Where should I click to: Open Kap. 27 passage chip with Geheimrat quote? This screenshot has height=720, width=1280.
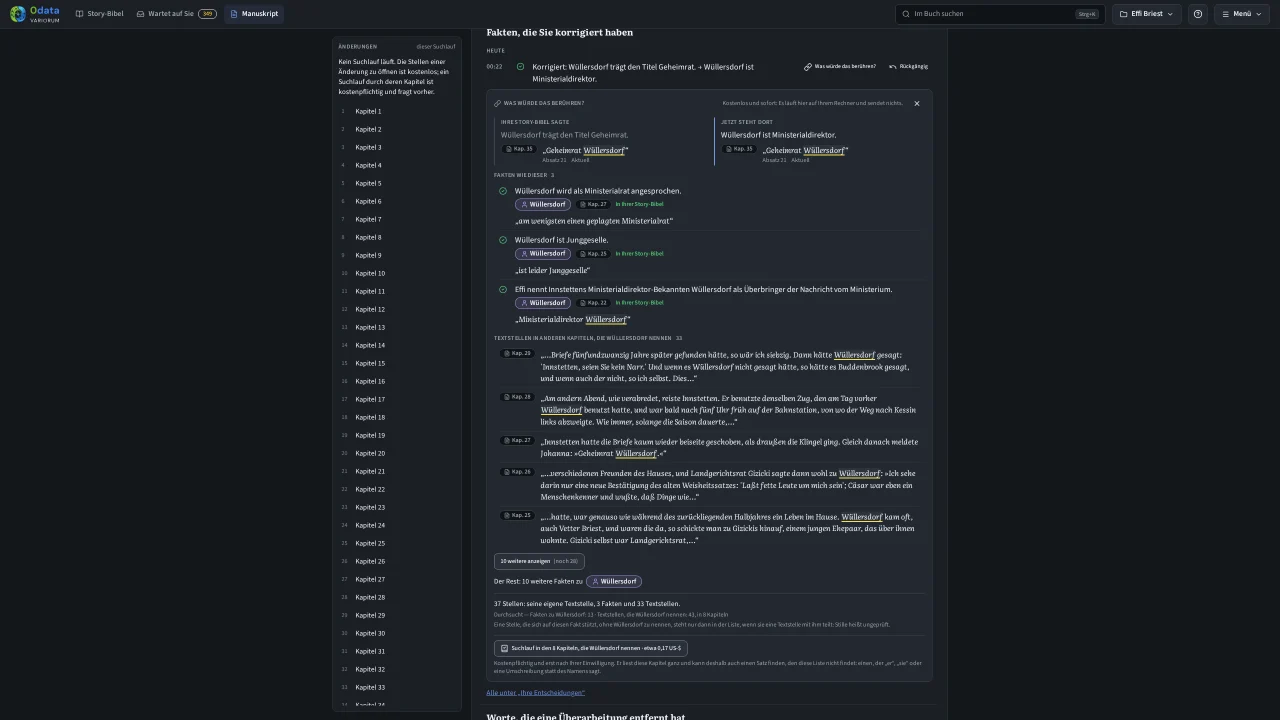point(518,440)
